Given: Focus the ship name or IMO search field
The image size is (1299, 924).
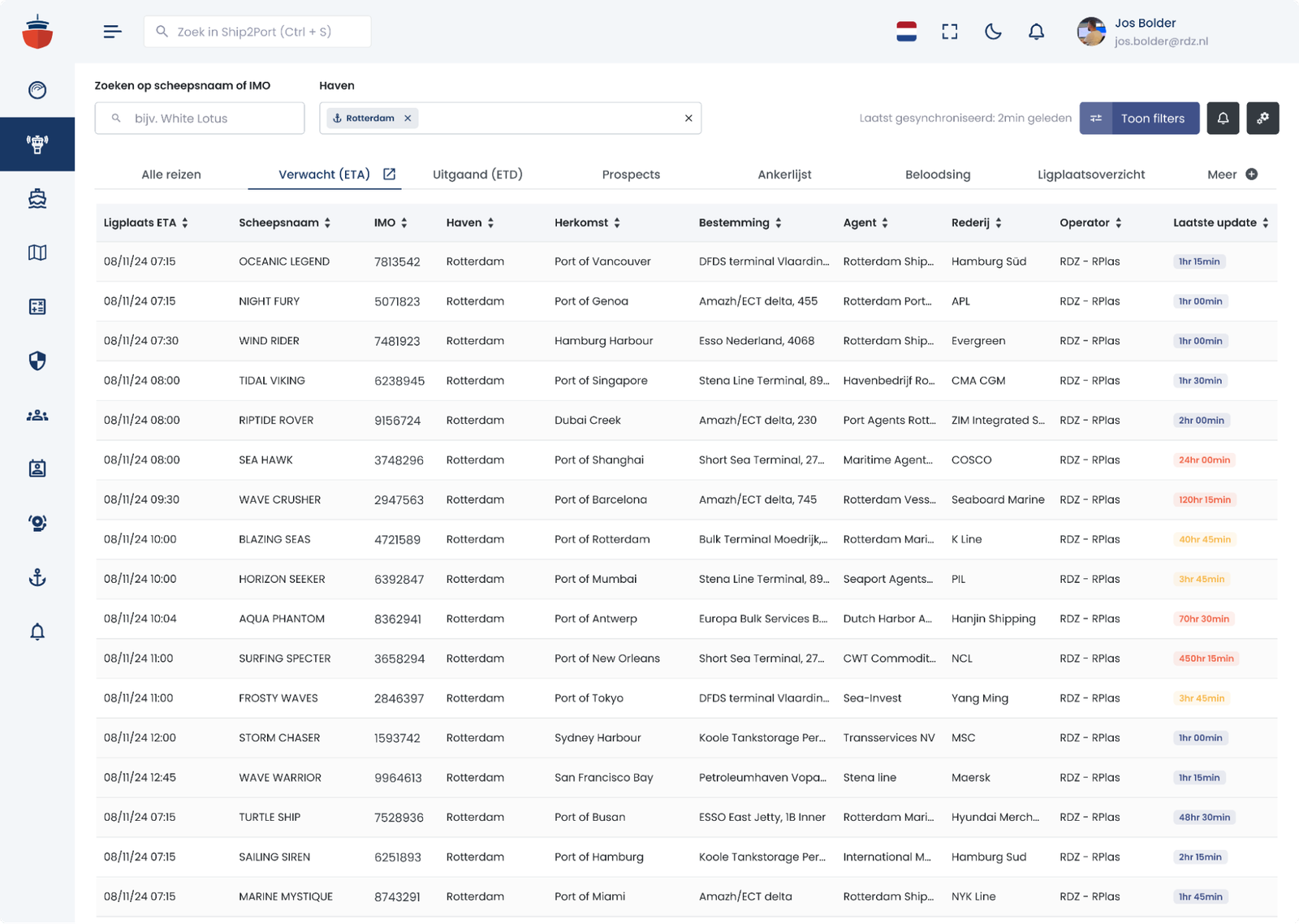Looking at the screenshot, I should [200, 119].
